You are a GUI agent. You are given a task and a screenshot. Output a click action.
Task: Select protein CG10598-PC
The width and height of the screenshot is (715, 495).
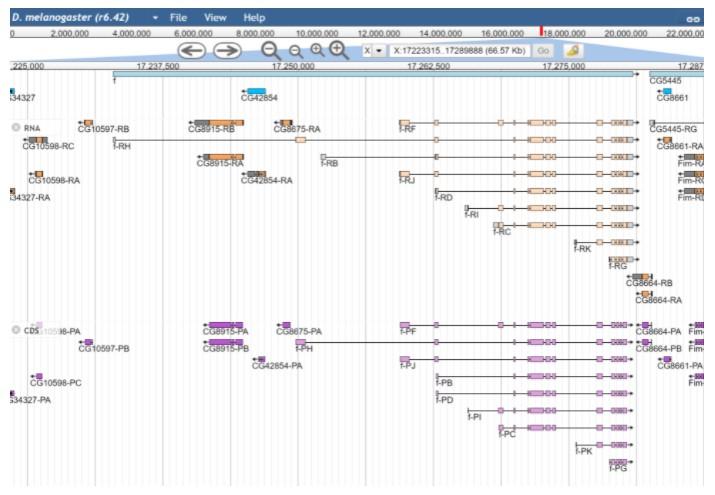[39, 376]
